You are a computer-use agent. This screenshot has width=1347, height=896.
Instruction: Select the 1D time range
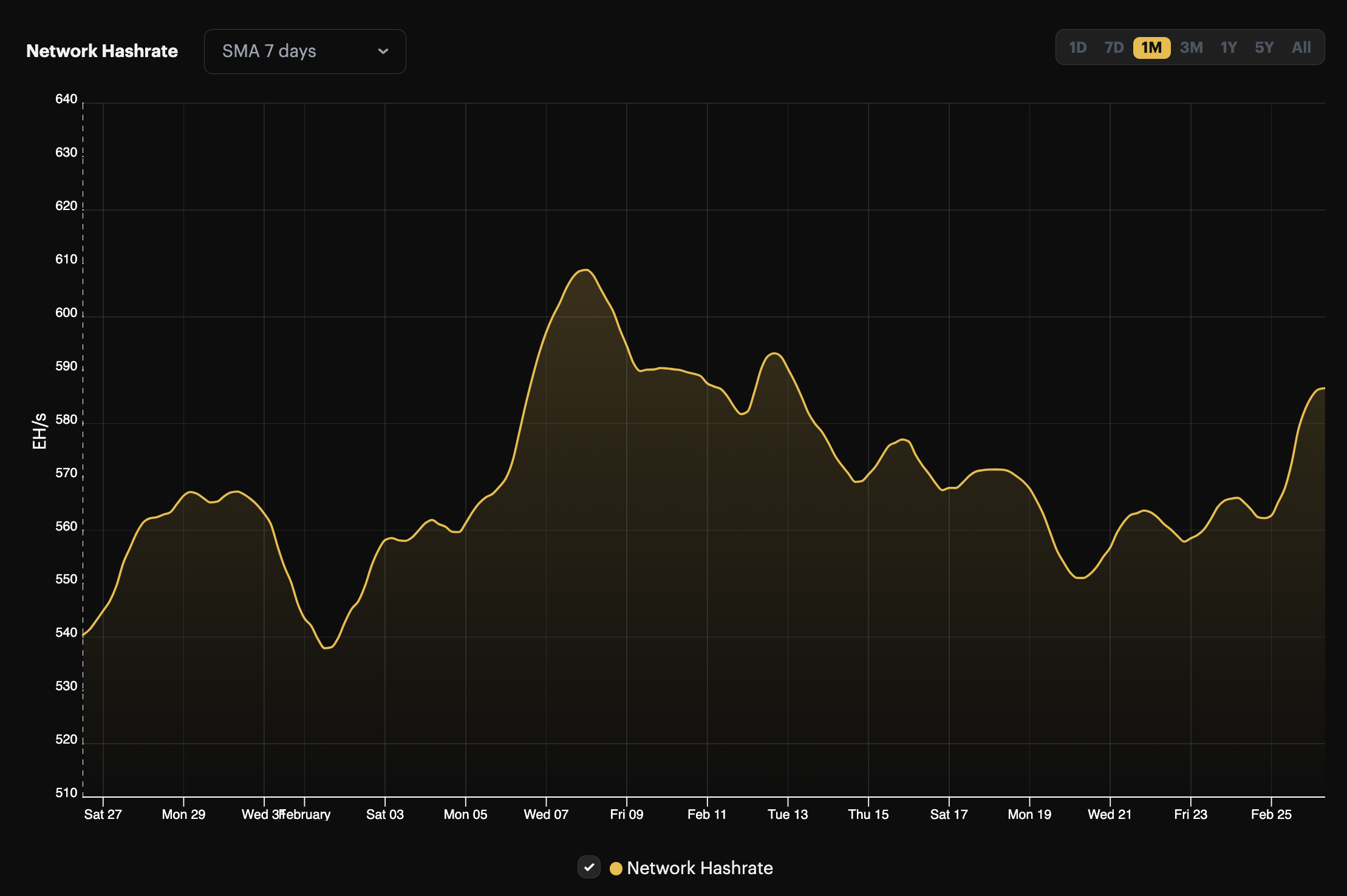[1079, 47]
